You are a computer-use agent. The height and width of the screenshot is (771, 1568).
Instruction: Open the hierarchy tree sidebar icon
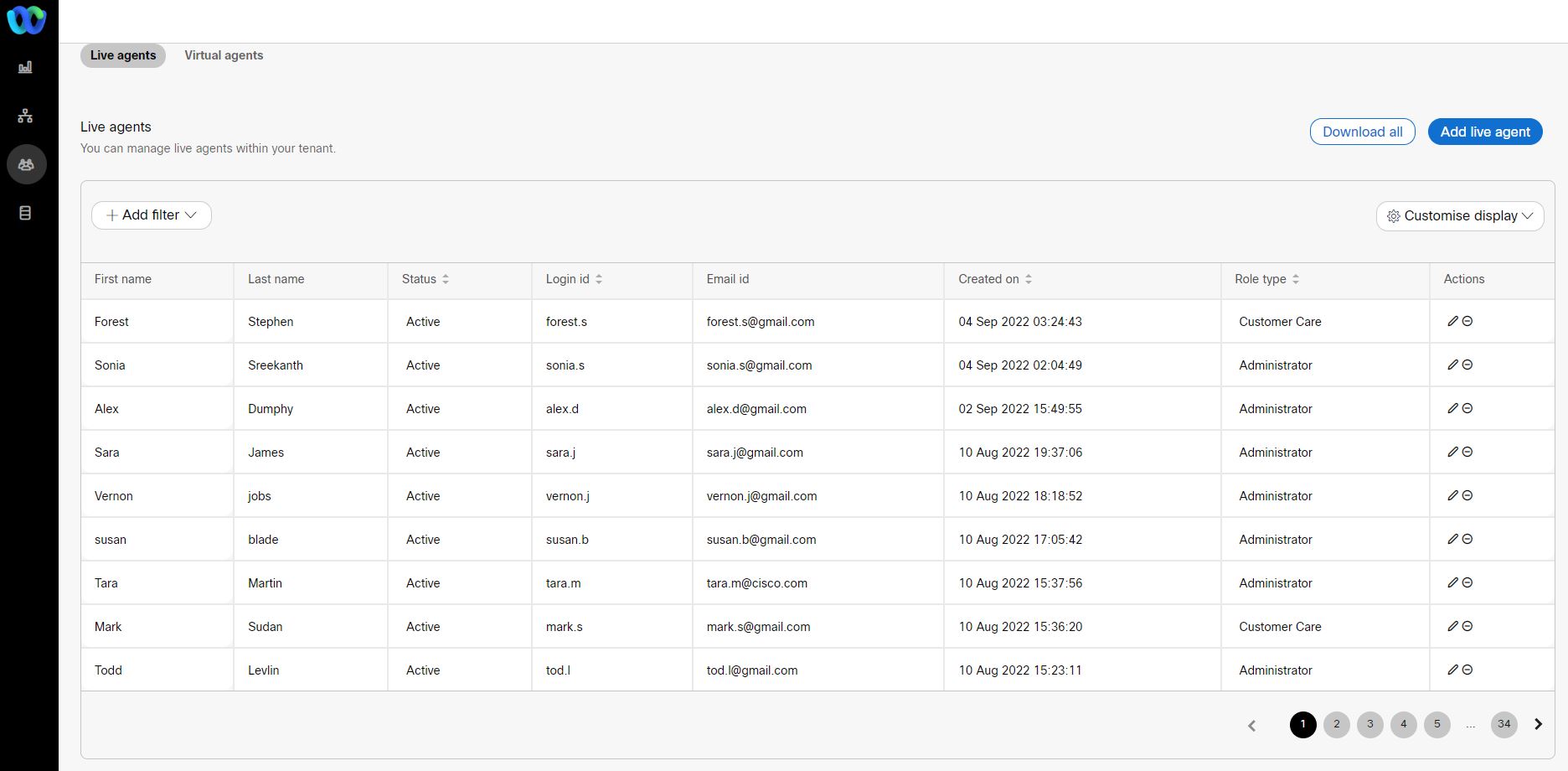[25, 116]
